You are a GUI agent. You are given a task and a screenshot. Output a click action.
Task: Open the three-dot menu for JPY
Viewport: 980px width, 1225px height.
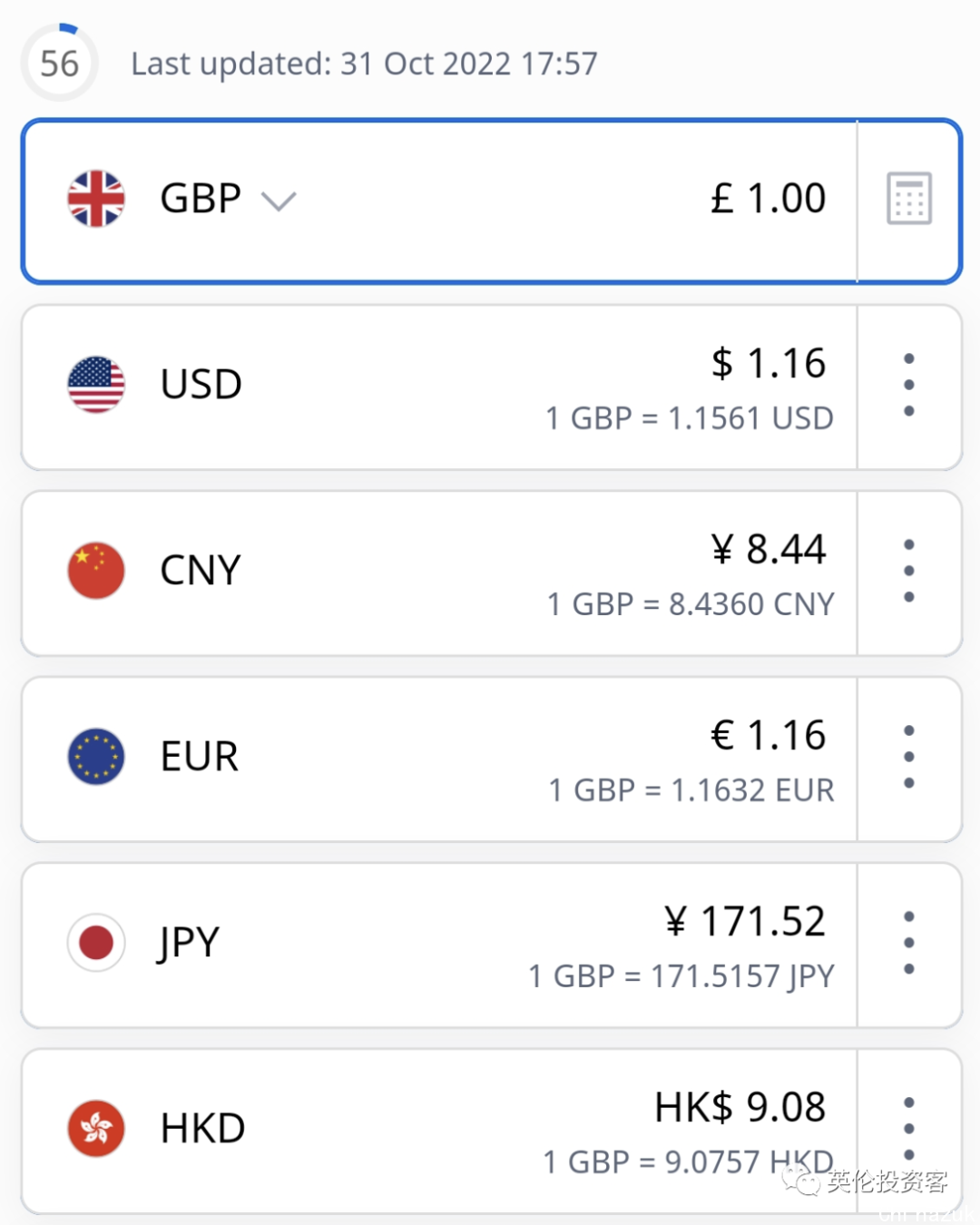(x=908, y=944)
